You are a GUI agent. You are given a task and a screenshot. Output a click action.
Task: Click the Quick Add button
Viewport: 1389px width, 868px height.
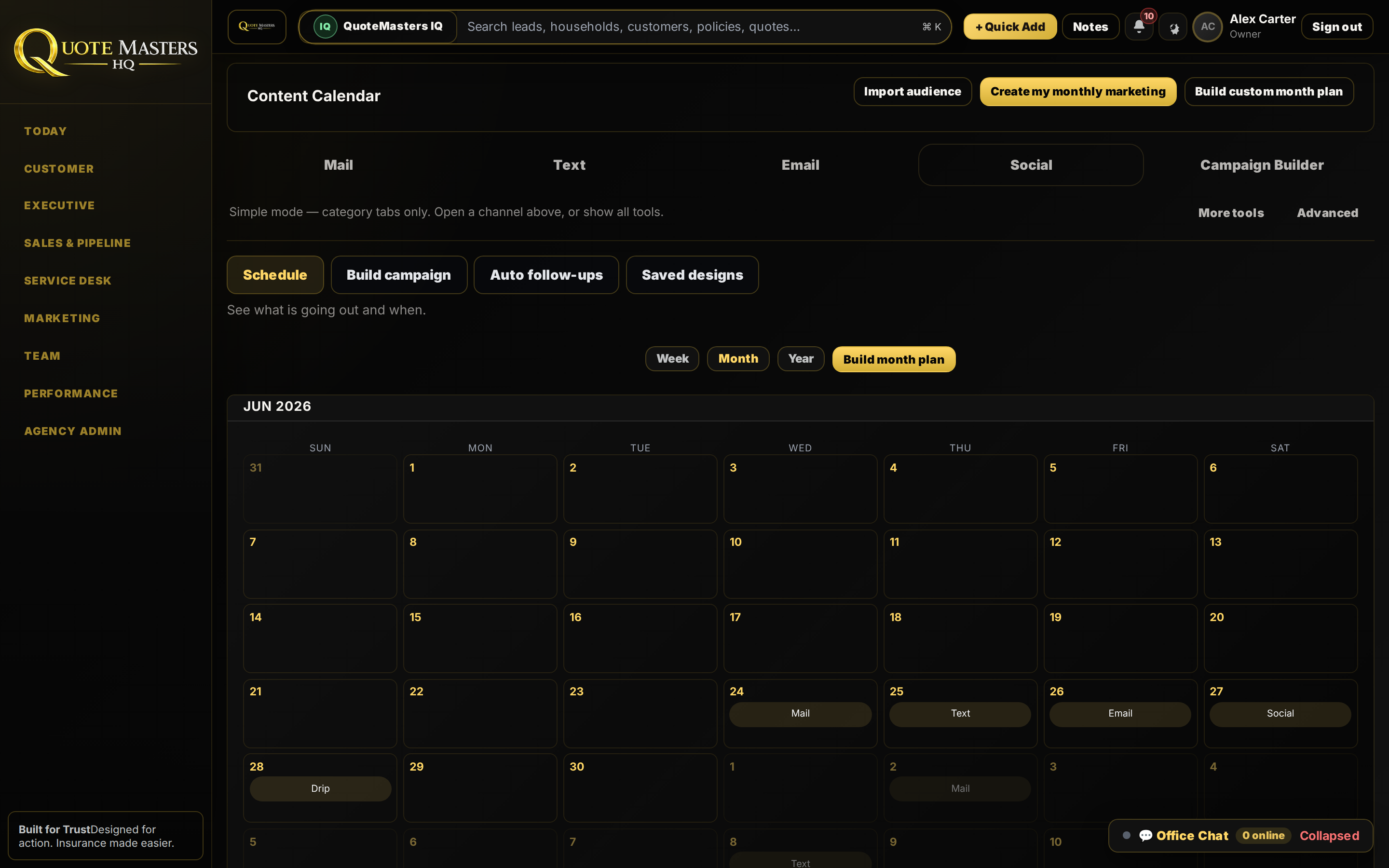(1010, 27)
